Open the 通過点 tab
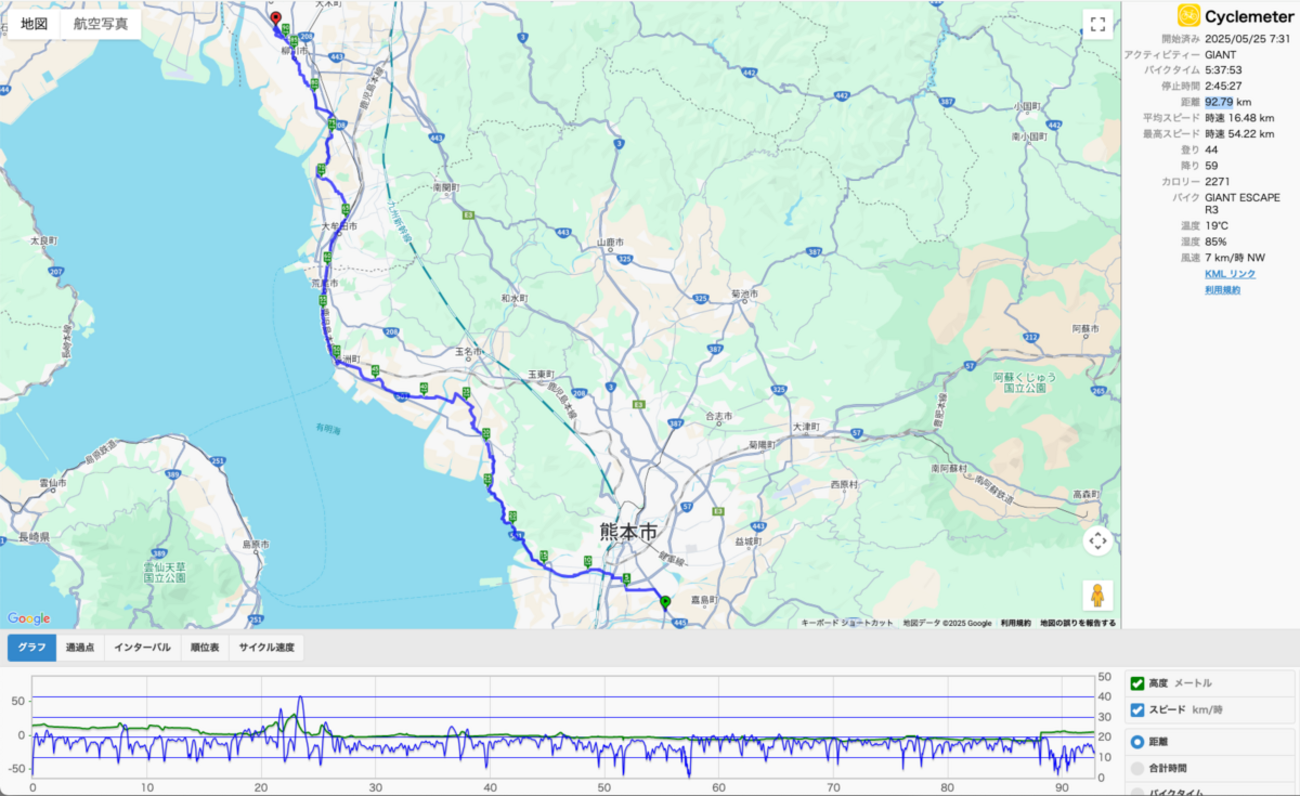Screen dimensions: 1300x796 (x=80, y=648)
